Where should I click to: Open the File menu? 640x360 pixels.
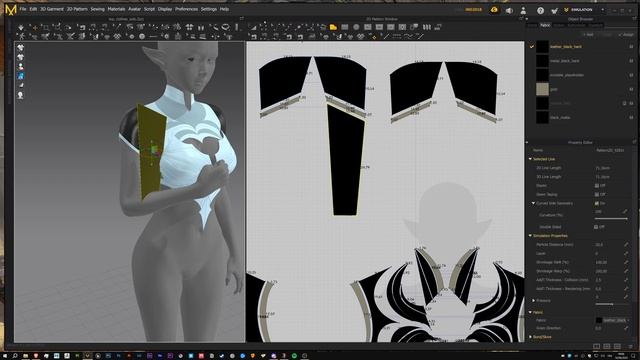(23, 9)
